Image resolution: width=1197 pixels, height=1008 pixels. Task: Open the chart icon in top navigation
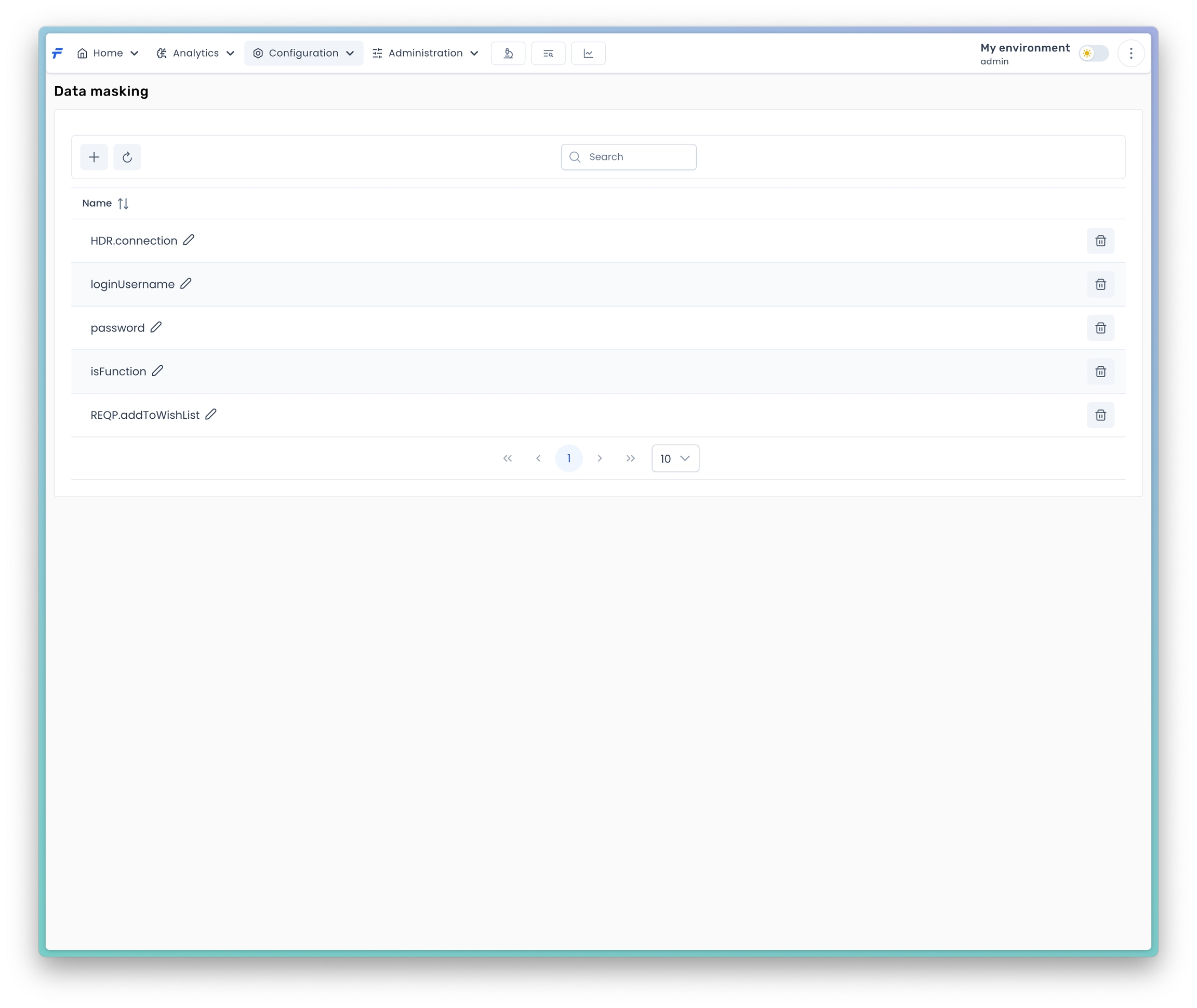(588, 53)
